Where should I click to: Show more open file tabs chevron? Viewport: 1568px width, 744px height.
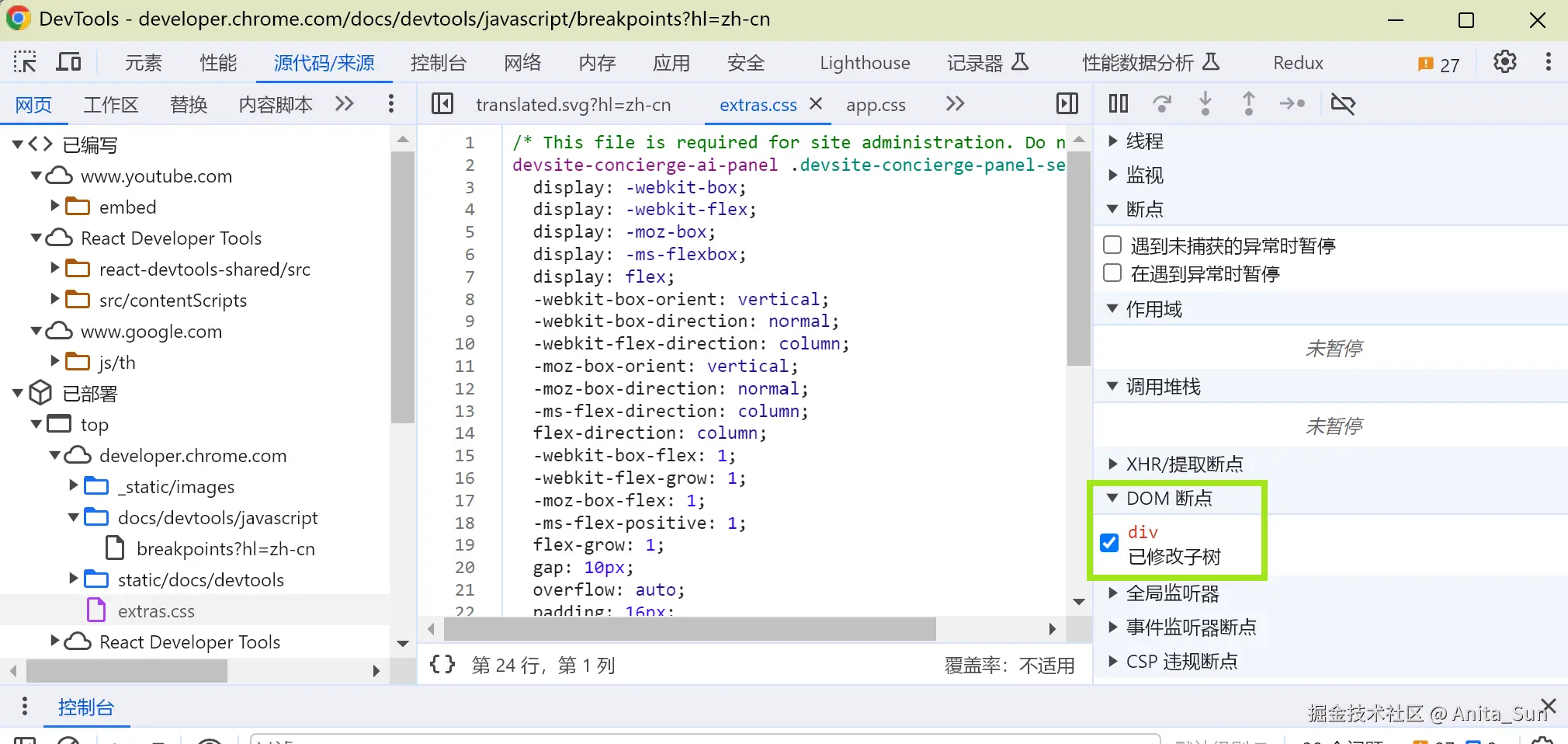pos(956,103)
